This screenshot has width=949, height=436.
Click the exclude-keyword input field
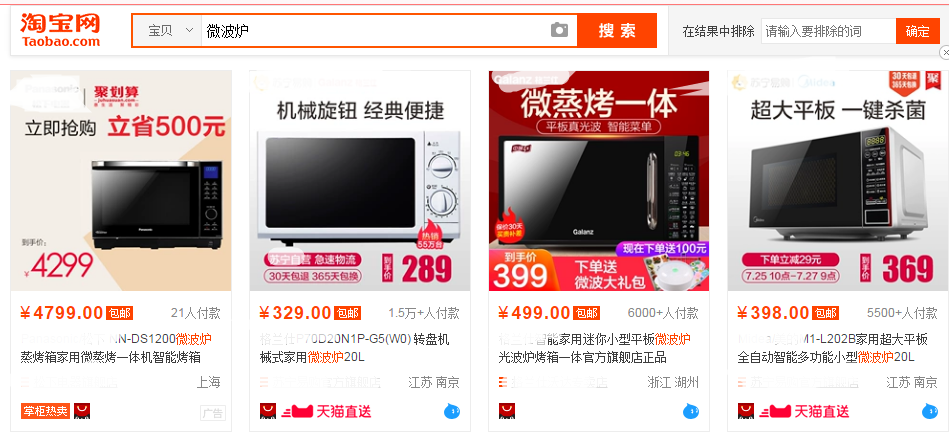(829, 31)
